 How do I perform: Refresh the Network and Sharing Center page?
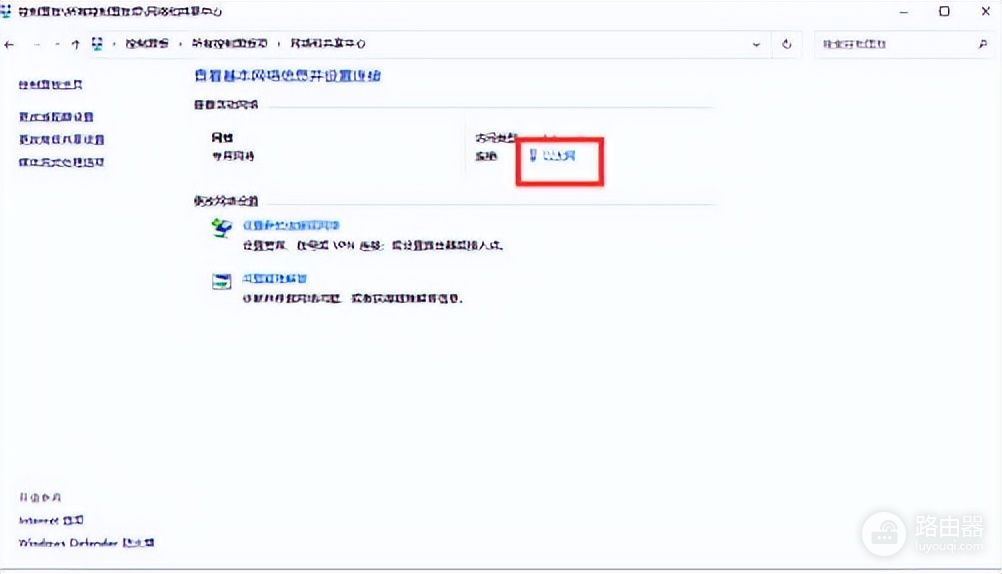[787, 44]
